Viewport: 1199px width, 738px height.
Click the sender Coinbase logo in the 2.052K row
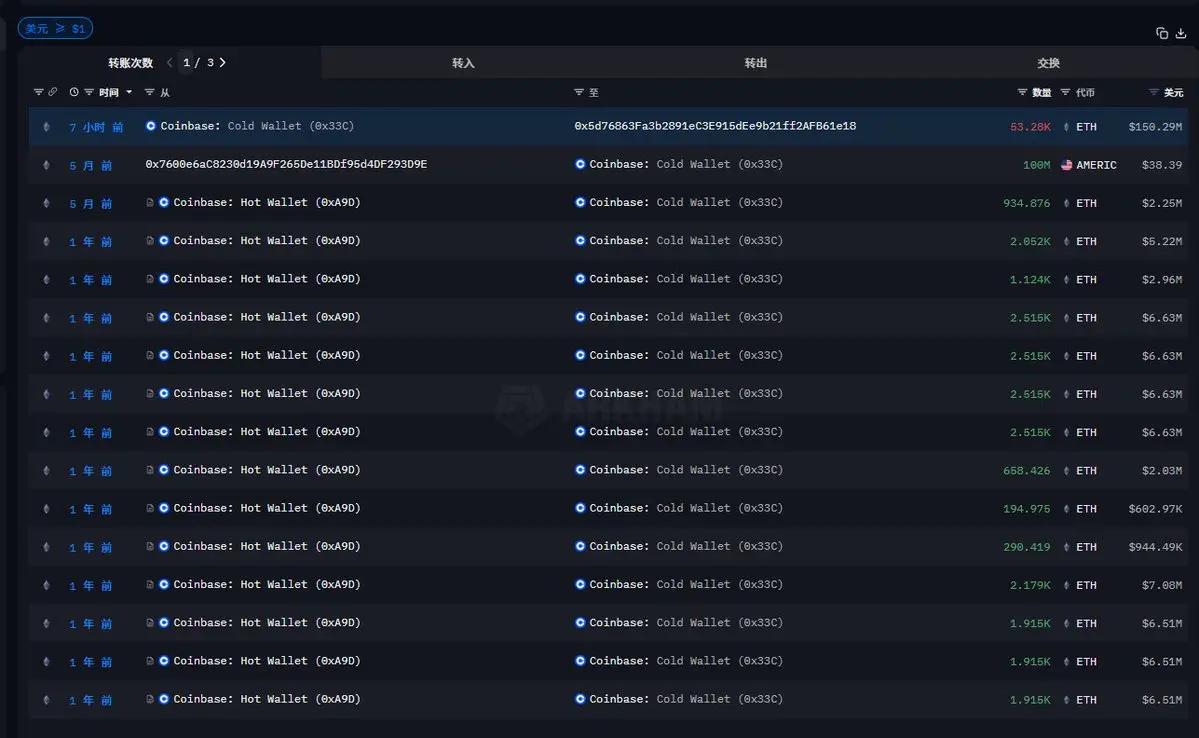tap(164, 241)
